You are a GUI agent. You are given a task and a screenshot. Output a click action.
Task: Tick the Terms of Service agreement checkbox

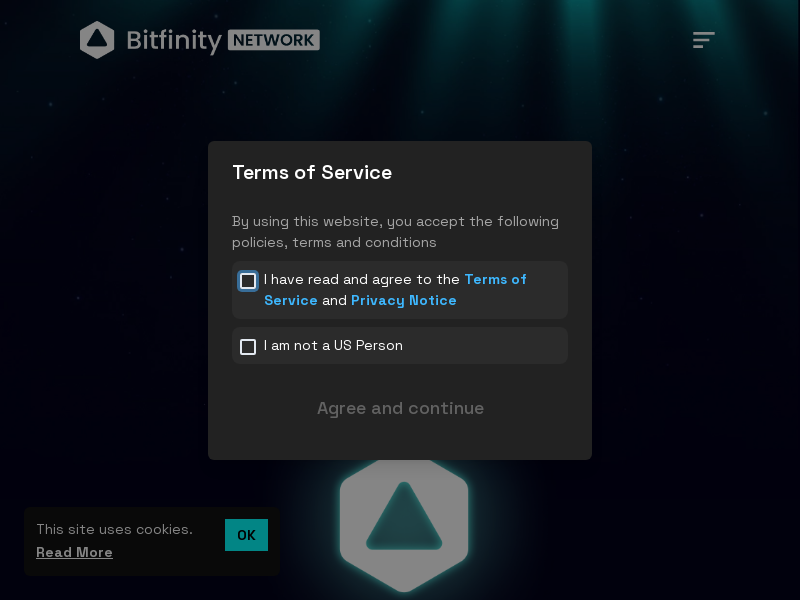(248, 281)
